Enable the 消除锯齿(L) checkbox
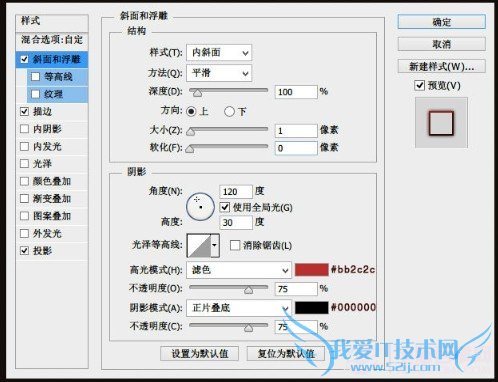This screenshot has width=498, height=382. [x=235, y=245]
